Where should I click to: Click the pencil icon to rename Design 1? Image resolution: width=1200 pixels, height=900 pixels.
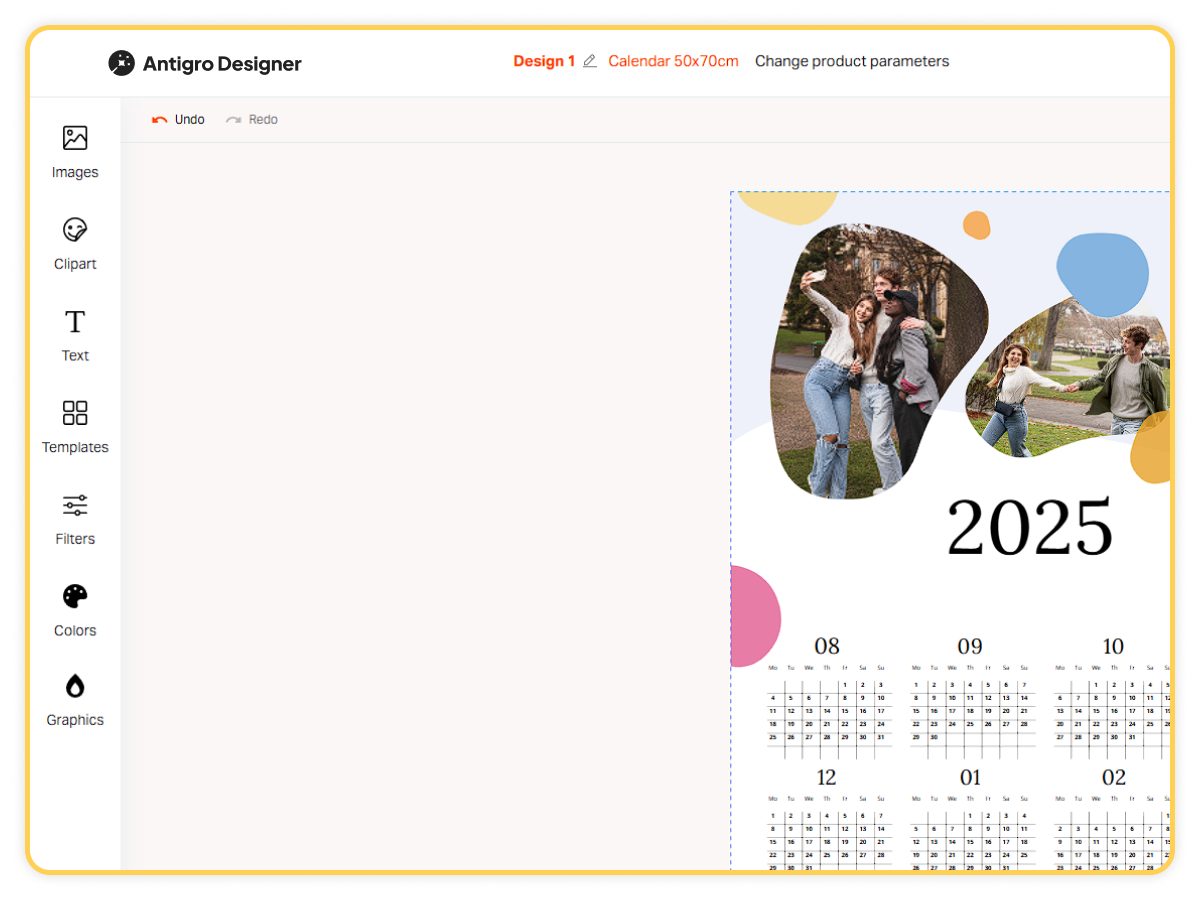tap(590, 62)
